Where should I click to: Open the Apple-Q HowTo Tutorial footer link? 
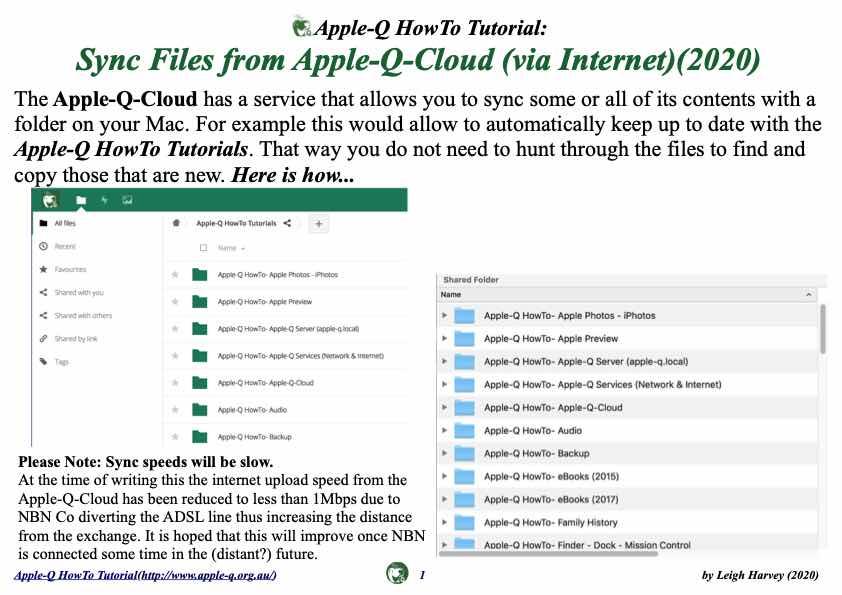click(146, 575)
